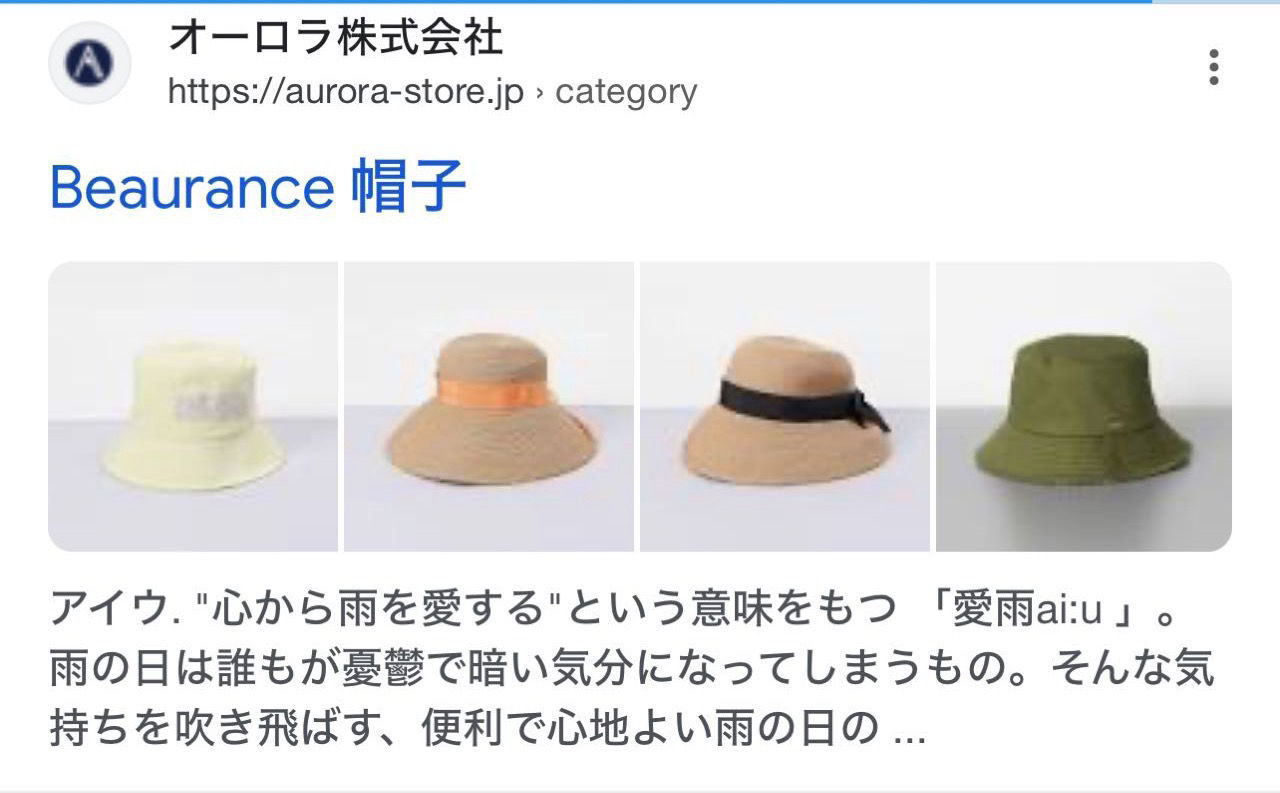Screen dimensions: 1280x793
Task: Tap the オーロラ株式会社 site name
Action: (335, 38)
